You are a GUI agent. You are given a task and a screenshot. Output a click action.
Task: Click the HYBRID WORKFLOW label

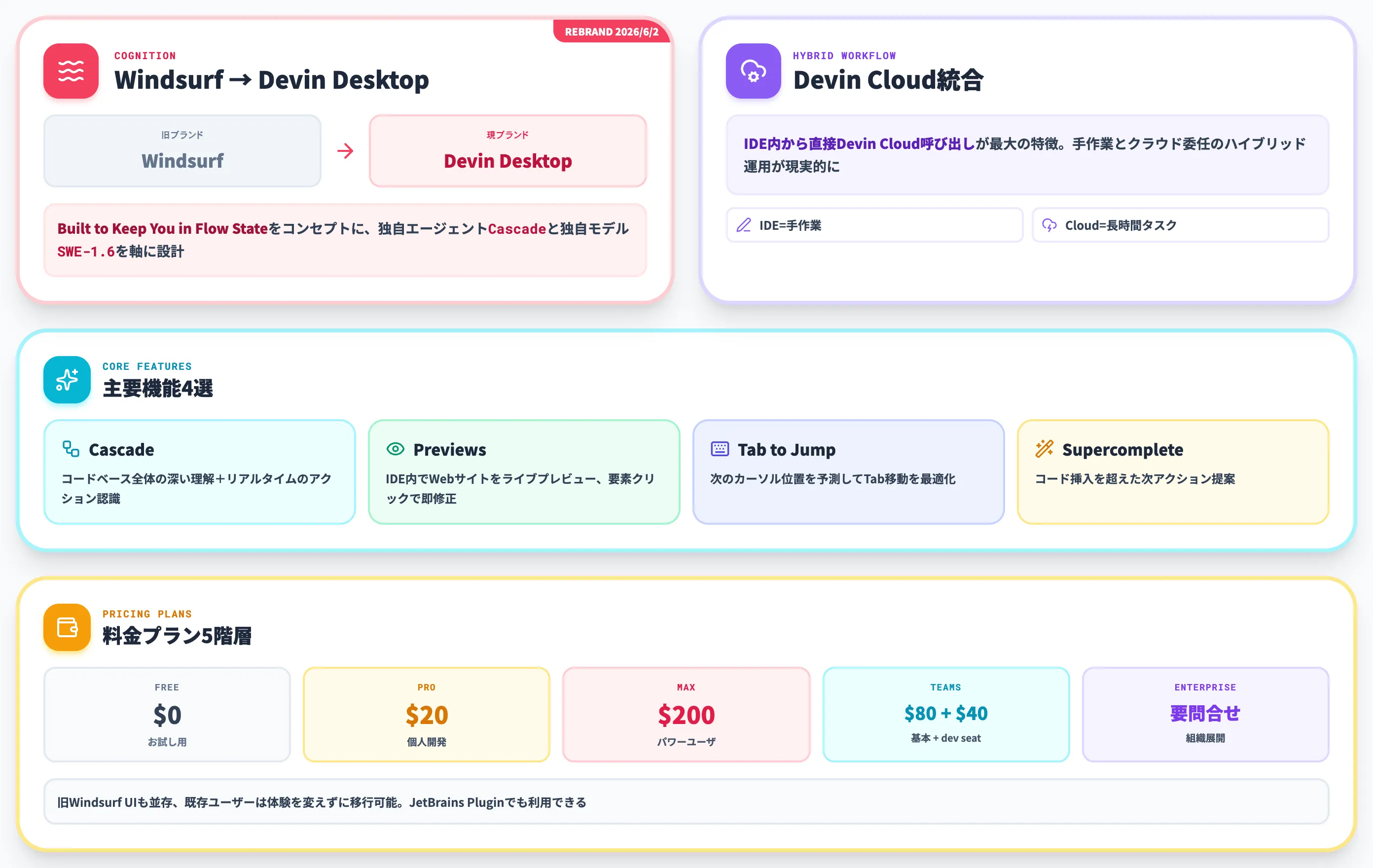[x=844, y=56]
